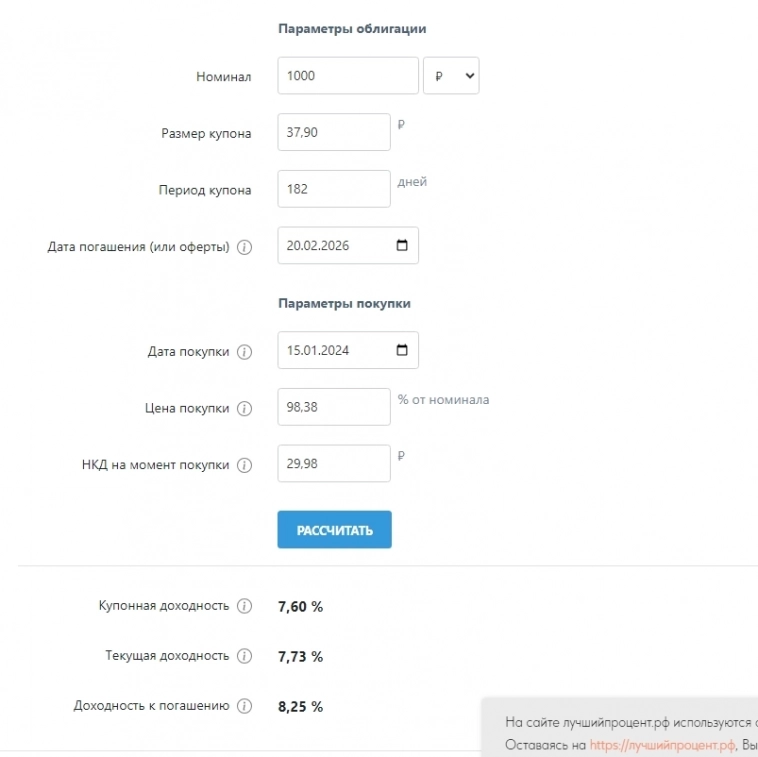Focus the НКД на момент покупки field

coord(333,464)
